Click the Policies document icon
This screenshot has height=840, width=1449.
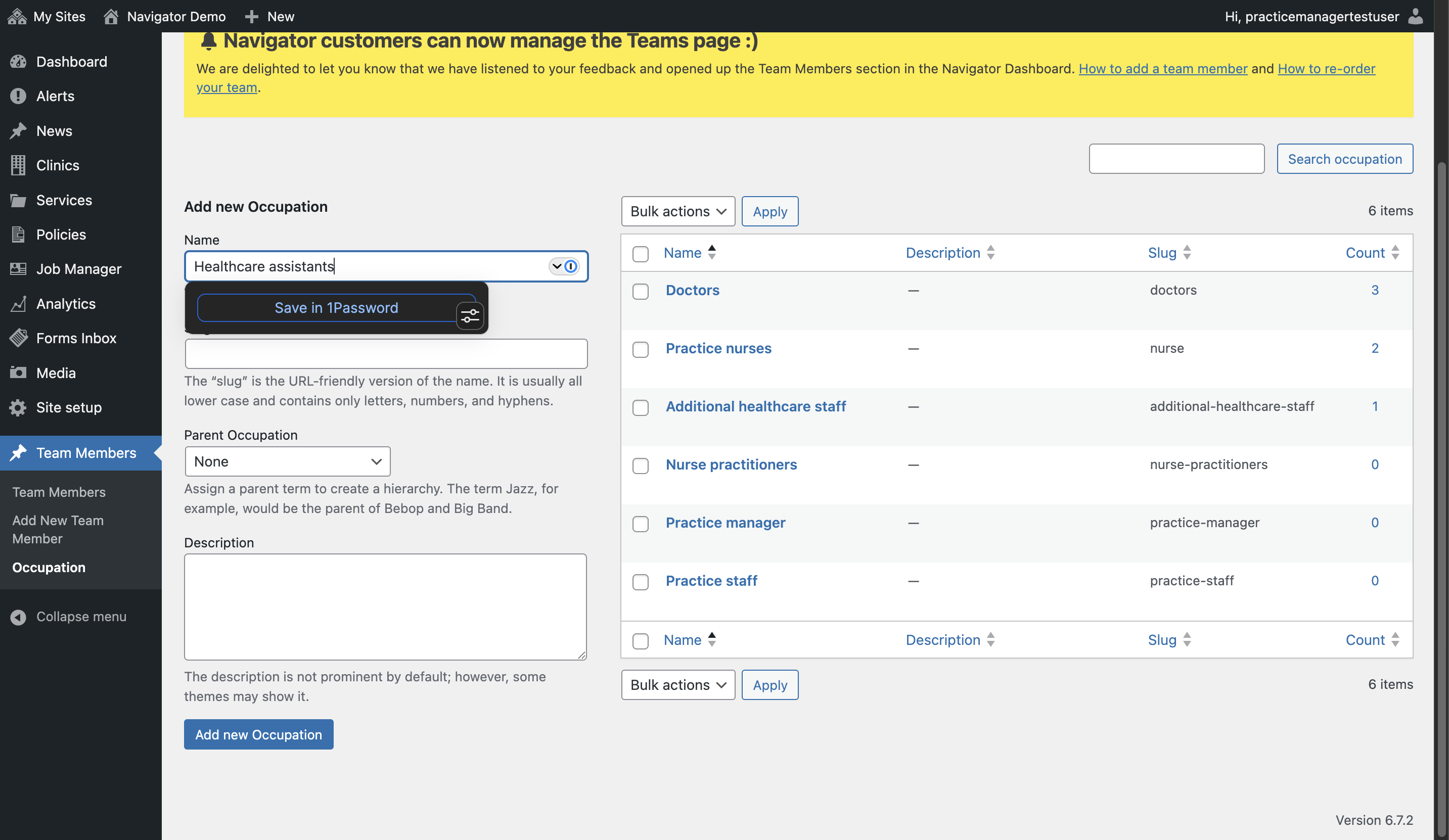[18, 235]
